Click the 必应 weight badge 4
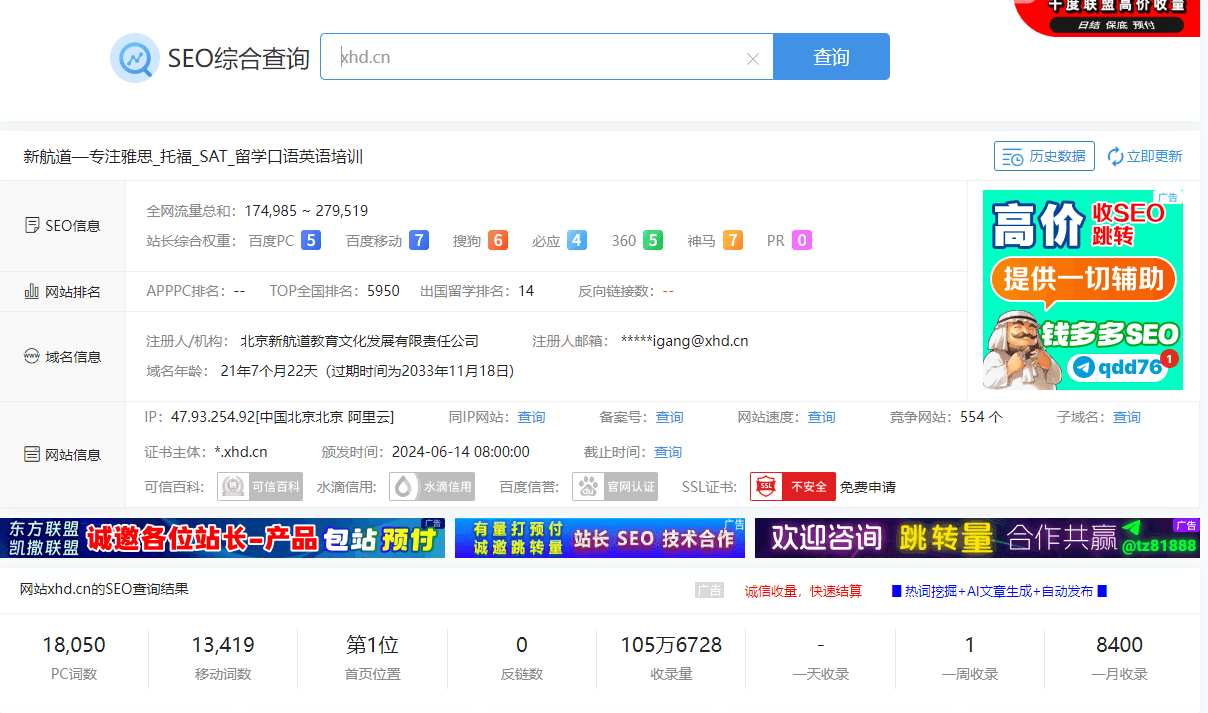This screenshot has width=1208, height=713. (576, 240)
